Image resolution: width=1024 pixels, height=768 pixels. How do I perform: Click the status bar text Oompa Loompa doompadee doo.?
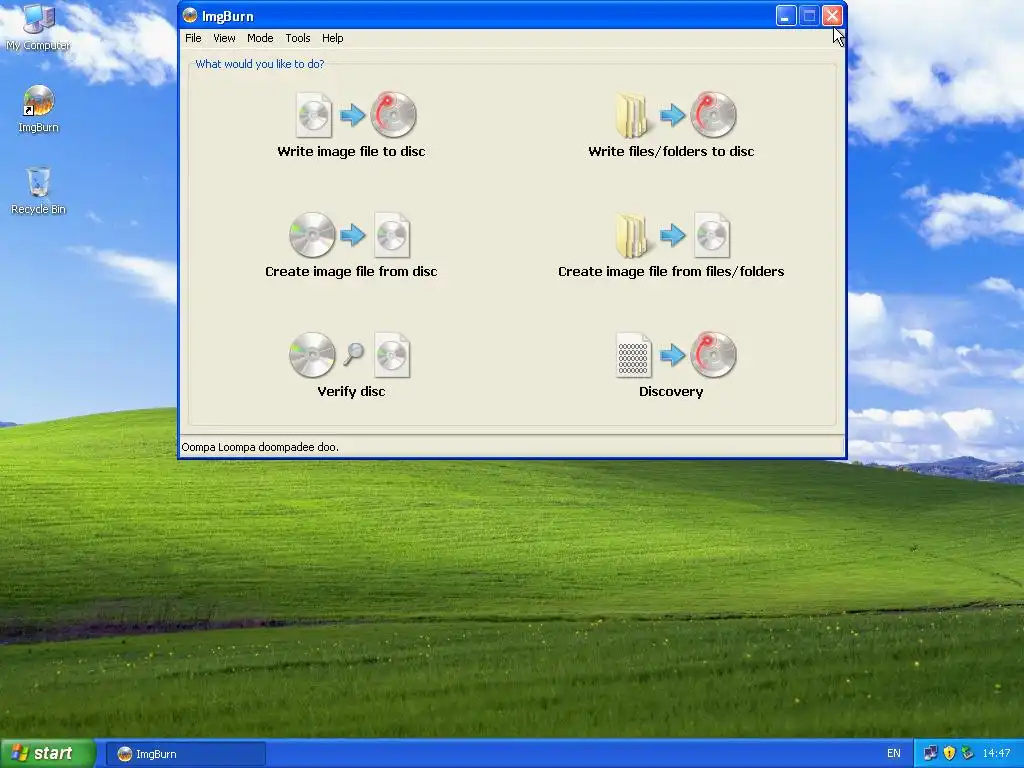pyautogui.click(x=260, y=447)
